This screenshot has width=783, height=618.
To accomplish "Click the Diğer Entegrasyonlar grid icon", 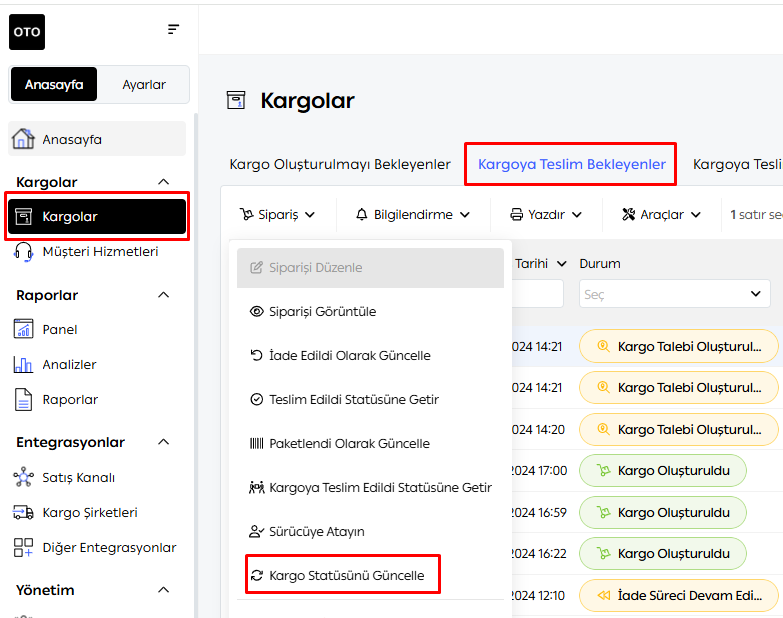I will click(x=23, y=547).
